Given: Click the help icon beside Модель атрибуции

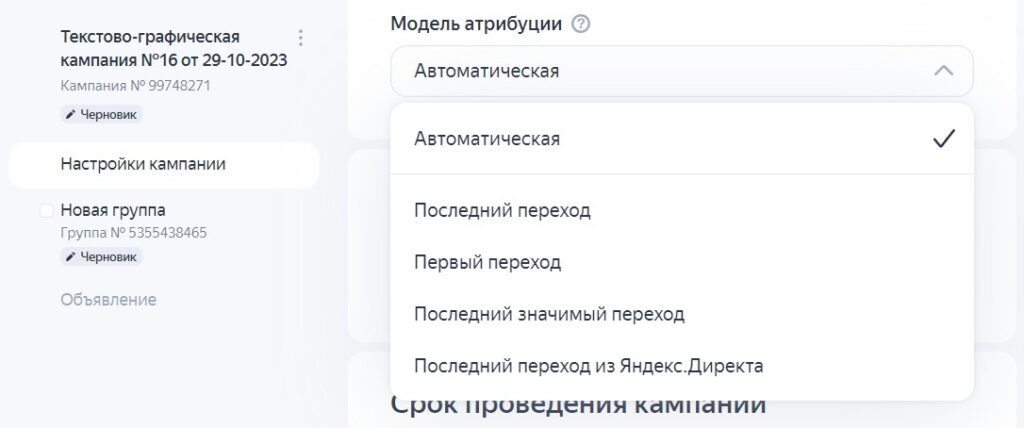Looking at the screenshot, I should [581, 24].
